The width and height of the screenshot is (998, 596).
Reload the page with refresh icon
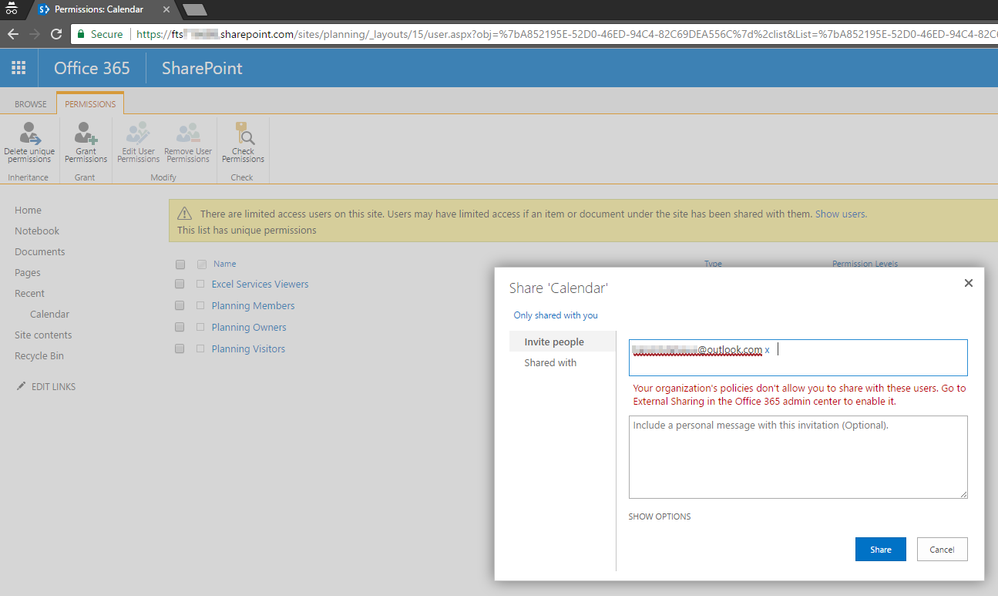point(56,34)
